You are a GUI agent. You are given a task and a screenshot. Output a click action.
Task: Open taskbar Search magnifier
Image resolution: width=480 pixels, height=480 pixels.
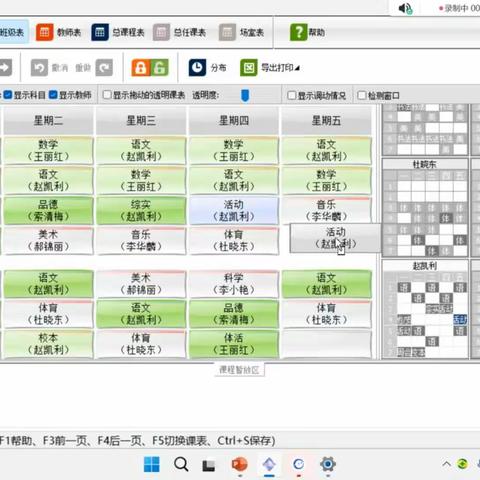click(x=181, y=464)
